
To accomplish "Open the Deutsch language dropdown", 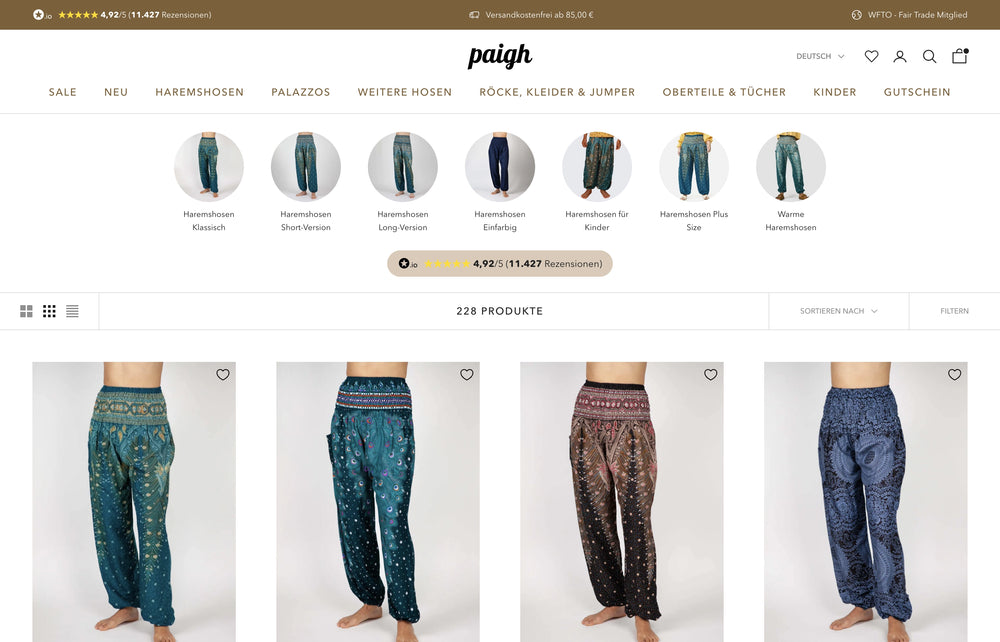I will 820,56.
